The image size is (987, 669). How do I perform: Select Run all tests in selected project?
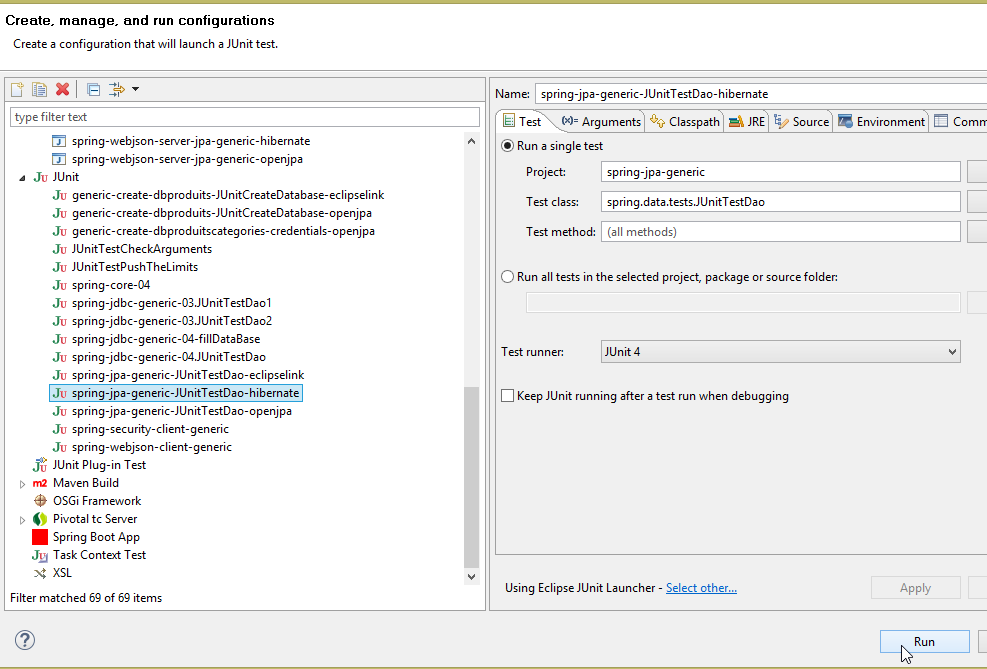pyautogui.click(x=508, y=277)
